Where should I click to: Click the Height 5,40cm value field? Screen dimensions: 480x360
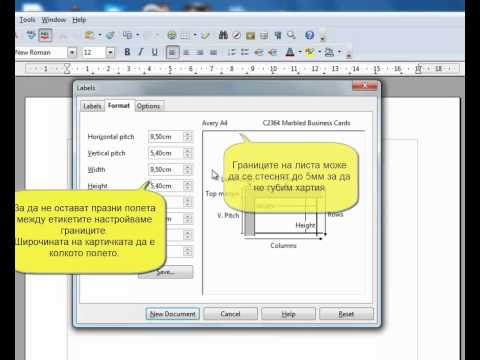166,186
